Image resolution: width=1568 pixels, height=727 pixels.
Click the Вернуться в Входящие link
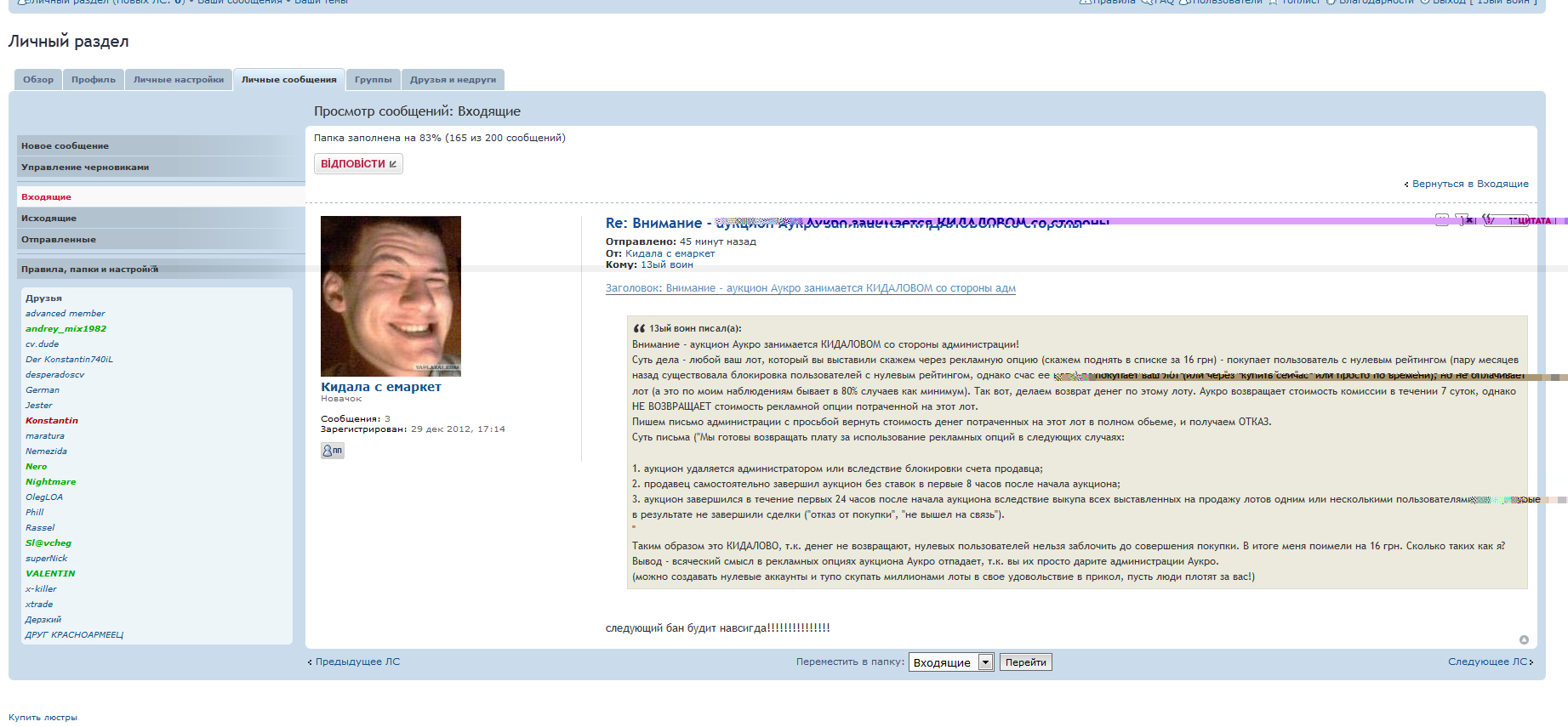(1469, 184)
